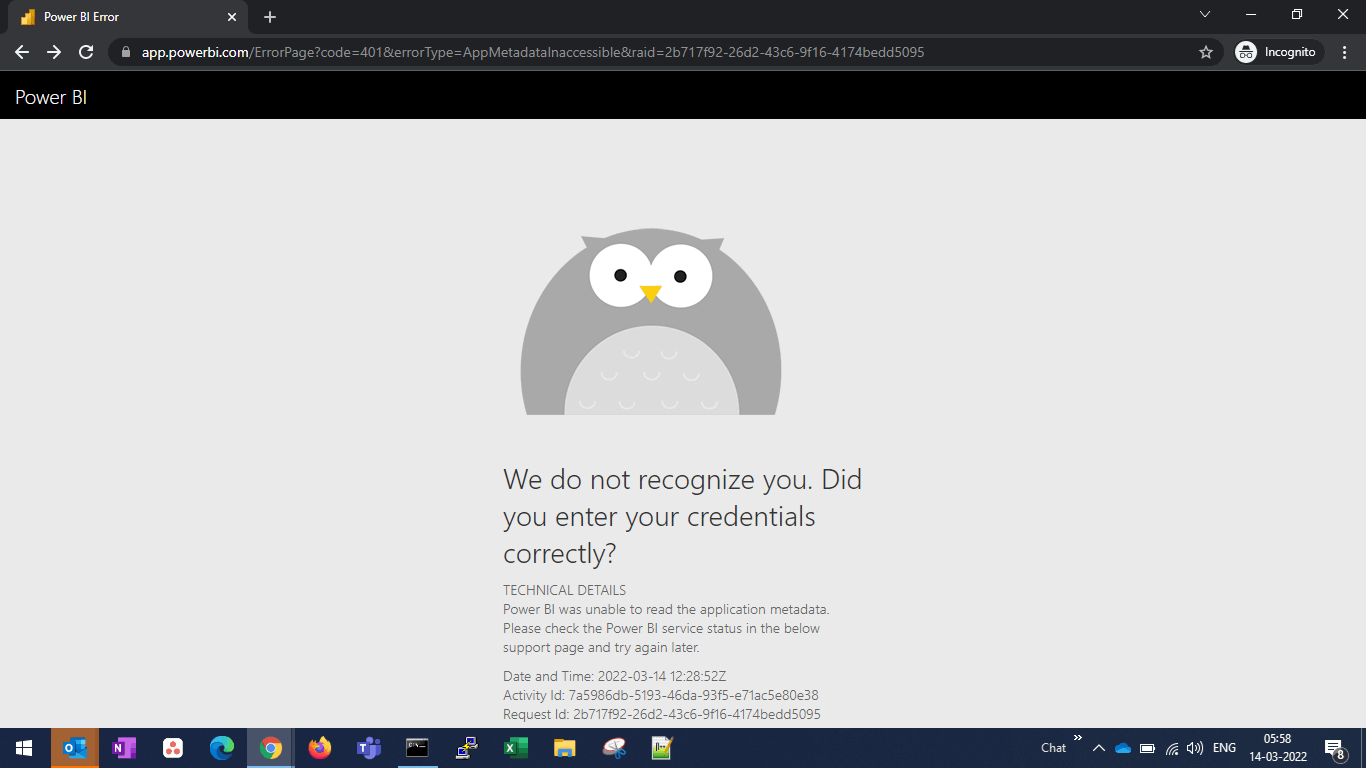Switch to Chrome on the taskbar

270,748
